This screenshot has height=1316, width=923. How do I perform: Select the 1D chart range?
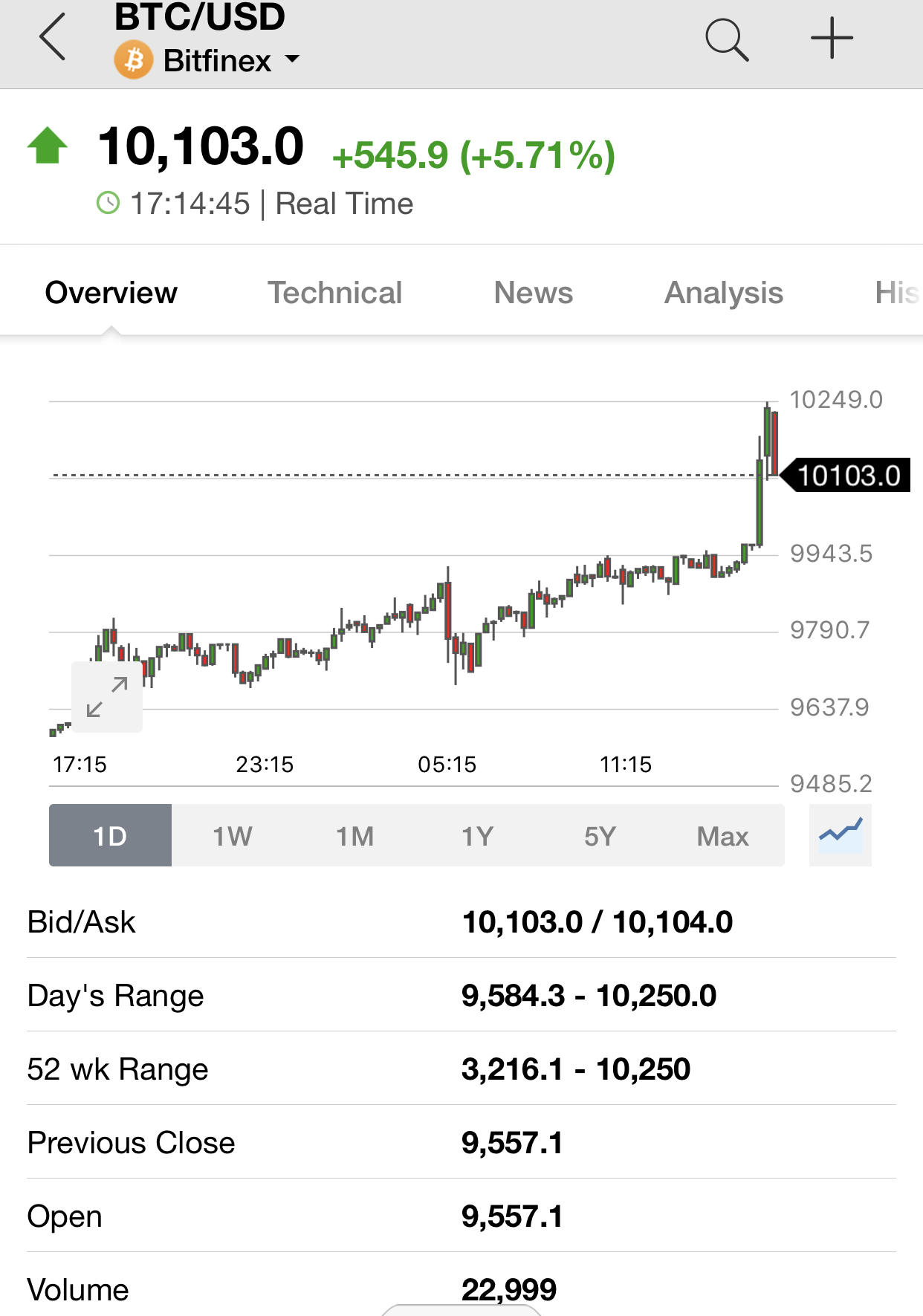coord(110,835)
